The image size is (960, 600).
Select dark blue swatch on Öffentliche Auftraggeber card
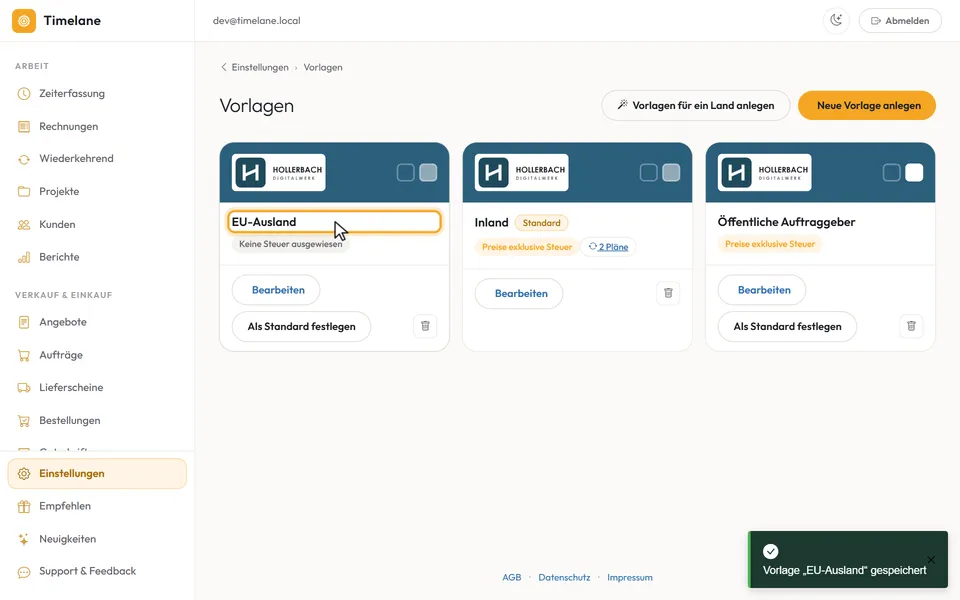tap(891, 173)
